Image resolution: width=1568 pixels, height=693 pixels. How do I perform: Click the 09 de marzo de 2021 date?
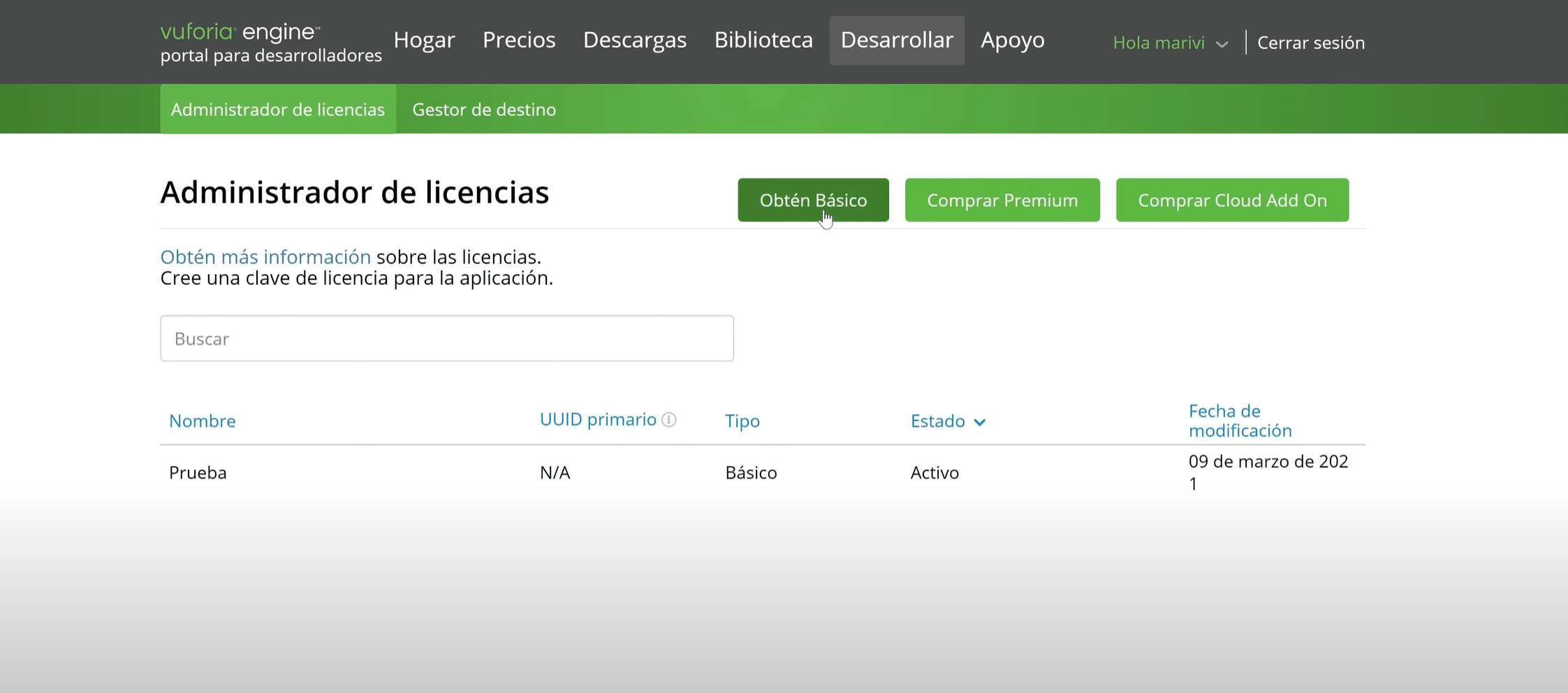[1268, 472]
